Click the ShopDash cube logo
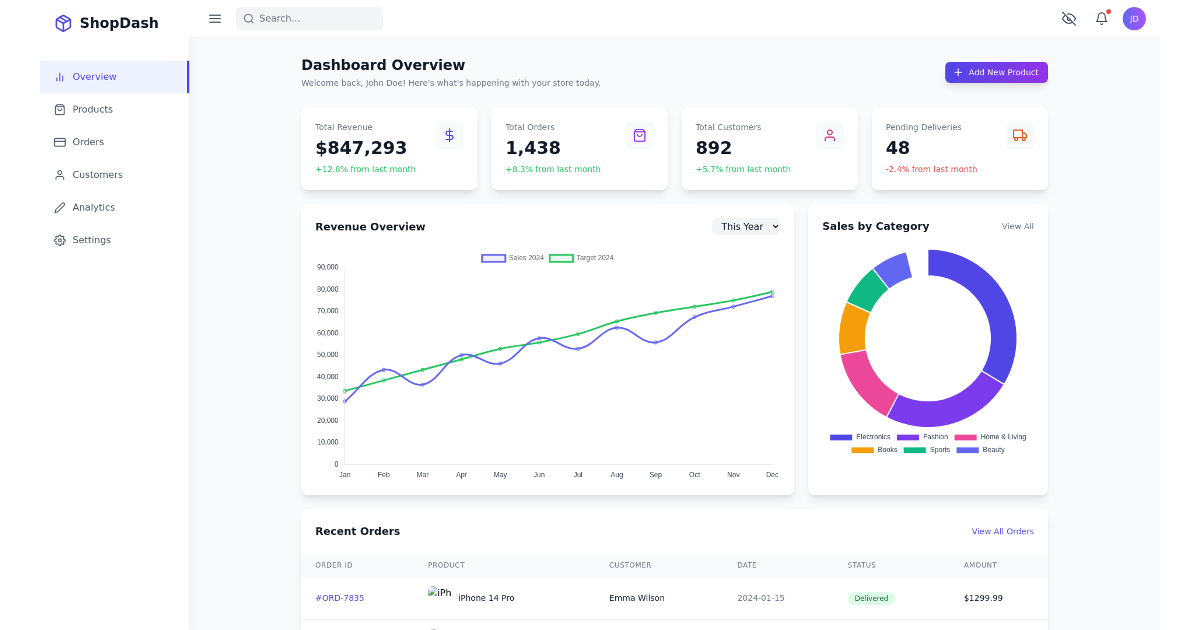 (63, 22)
